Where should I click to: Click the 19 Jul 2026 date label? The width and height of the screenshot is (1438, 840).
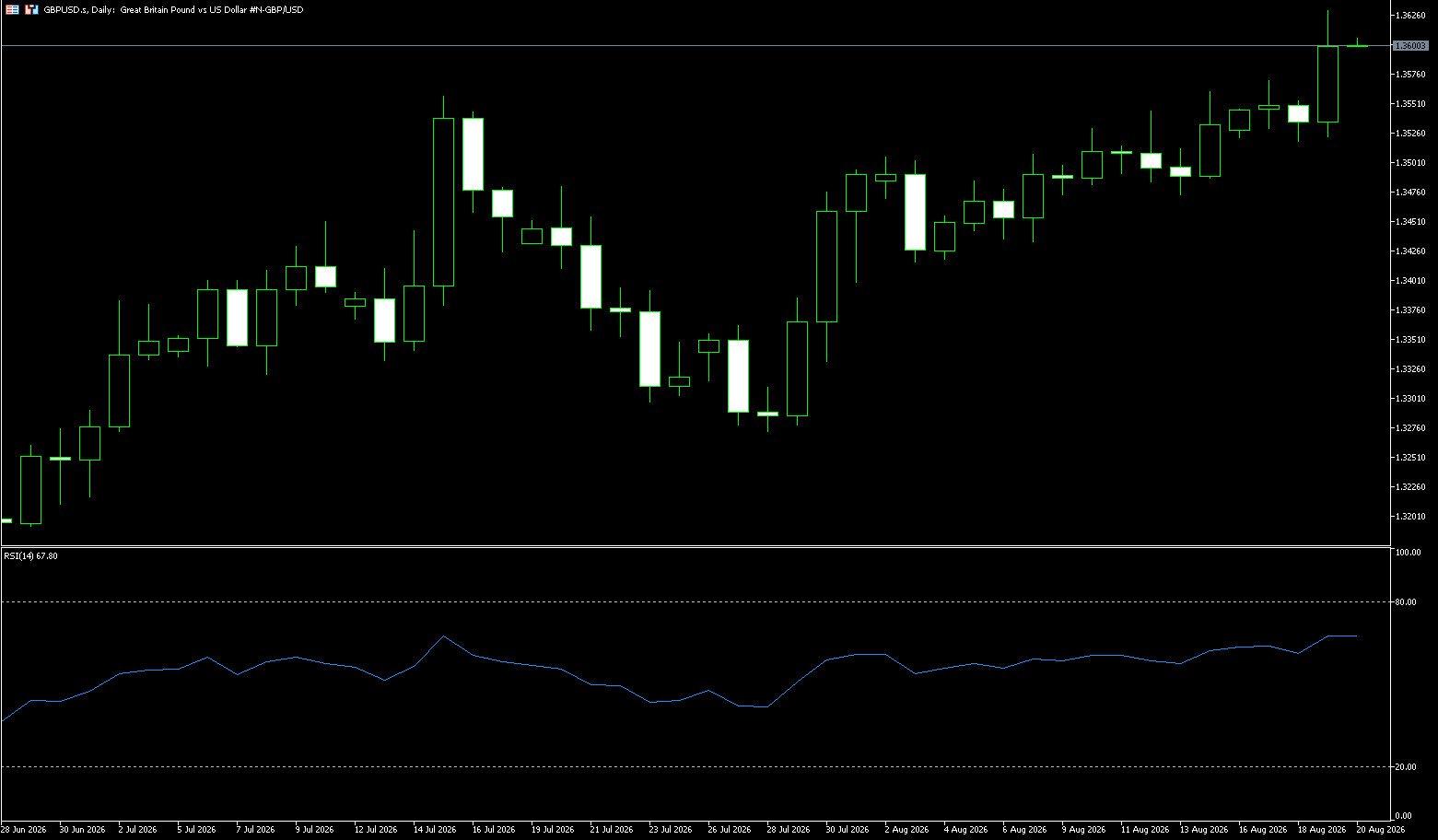coord(553,830)
